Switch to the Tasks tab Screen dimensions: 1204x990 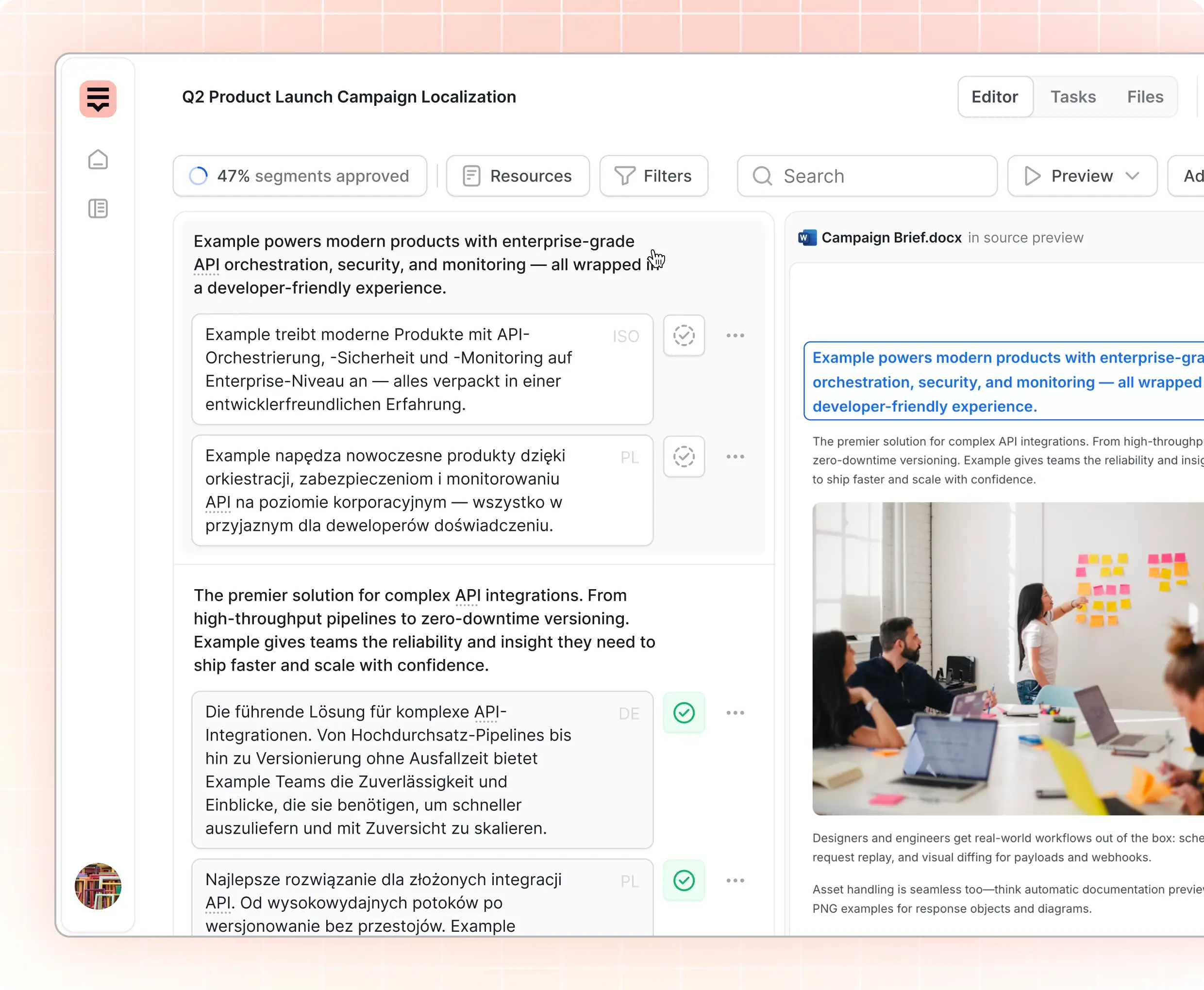pos(1073,97)
